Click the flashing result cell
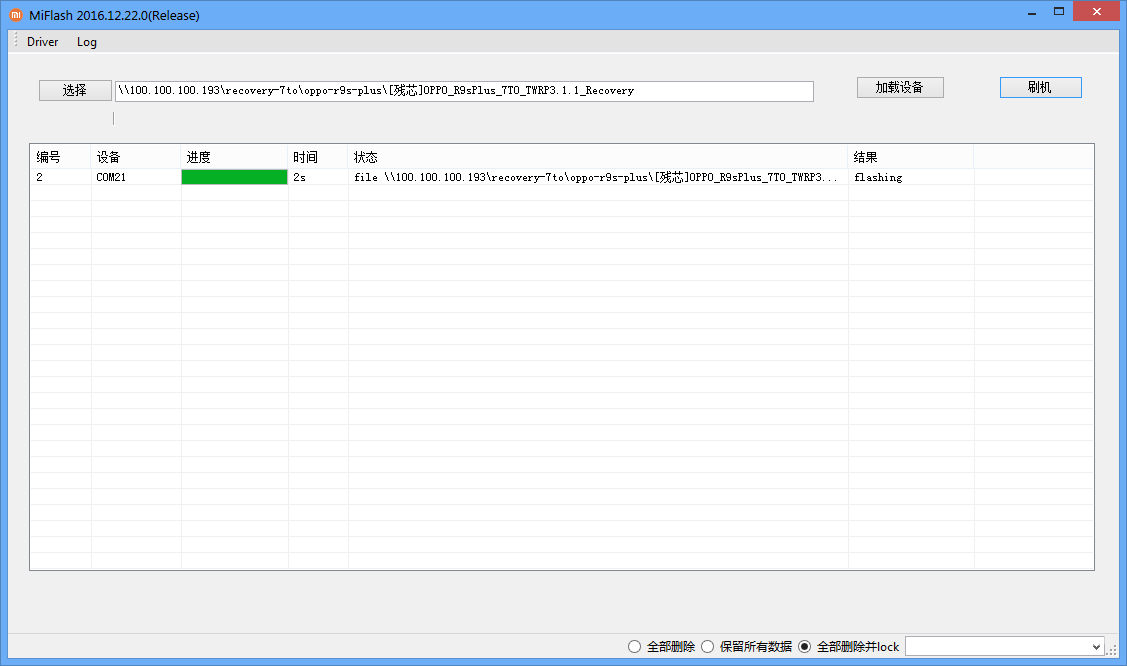1127x666 pixels. (x=911, y=177)
